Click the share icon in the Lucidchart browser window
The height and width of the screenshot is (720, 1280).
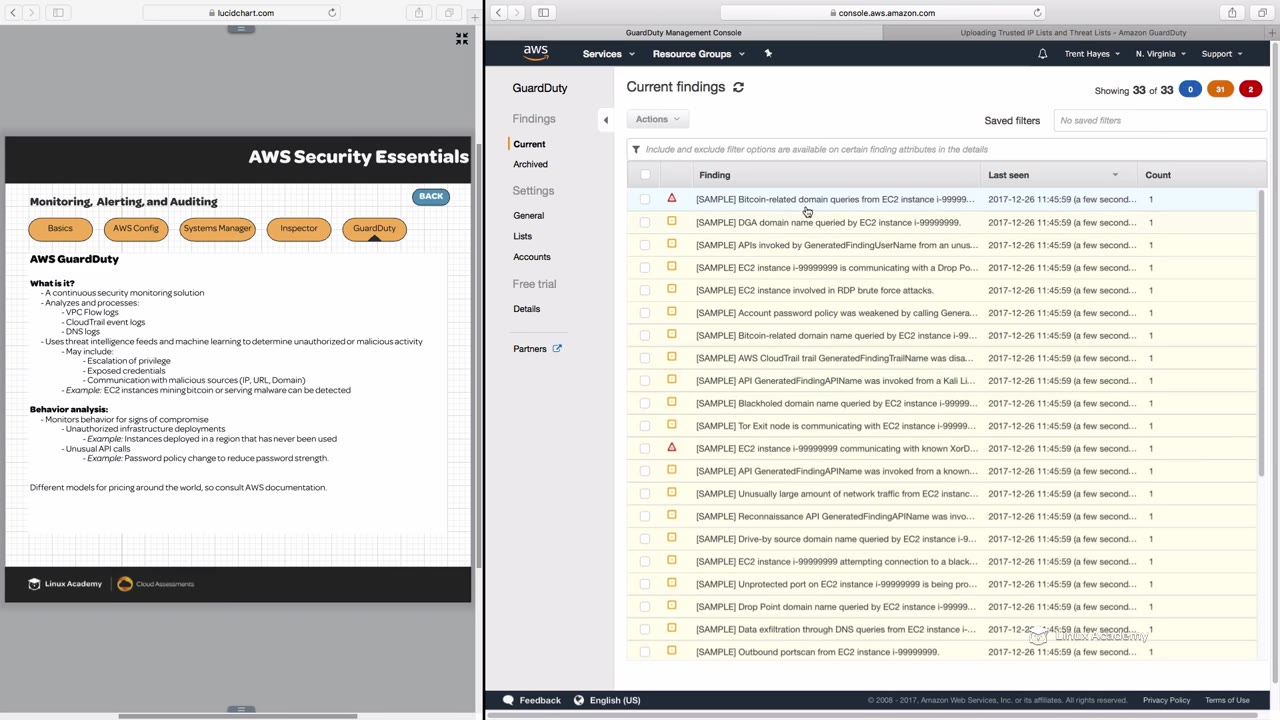[419, 13]
